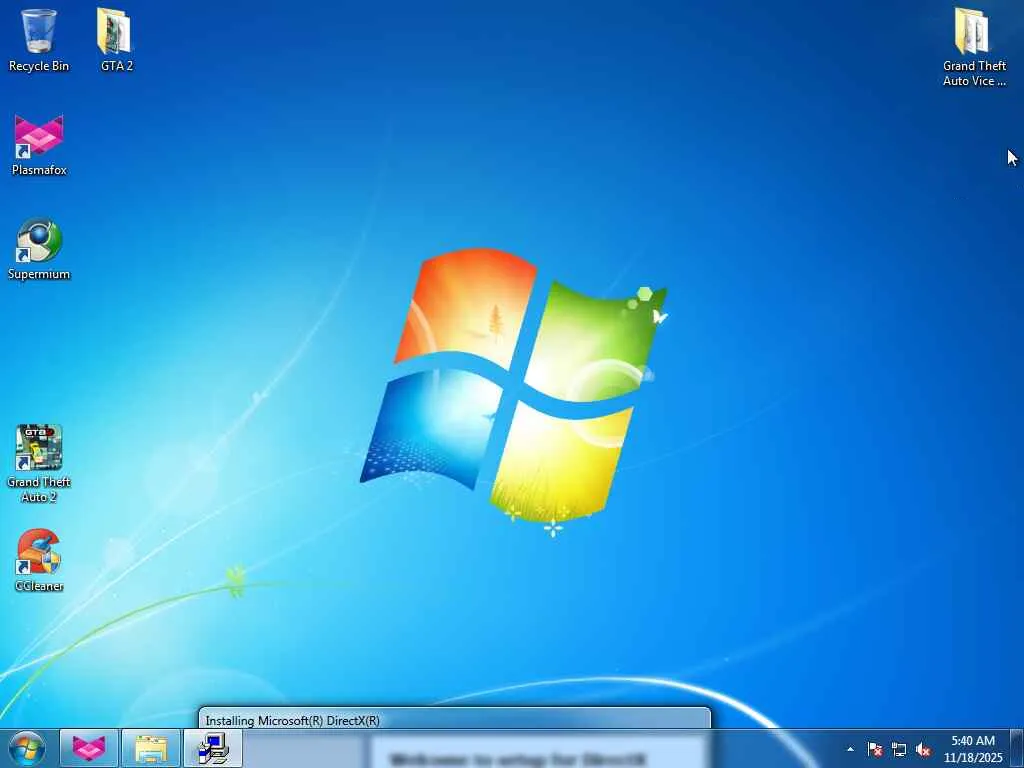
Task: Click the muted volume speaker icon
Action: point(923,749)
